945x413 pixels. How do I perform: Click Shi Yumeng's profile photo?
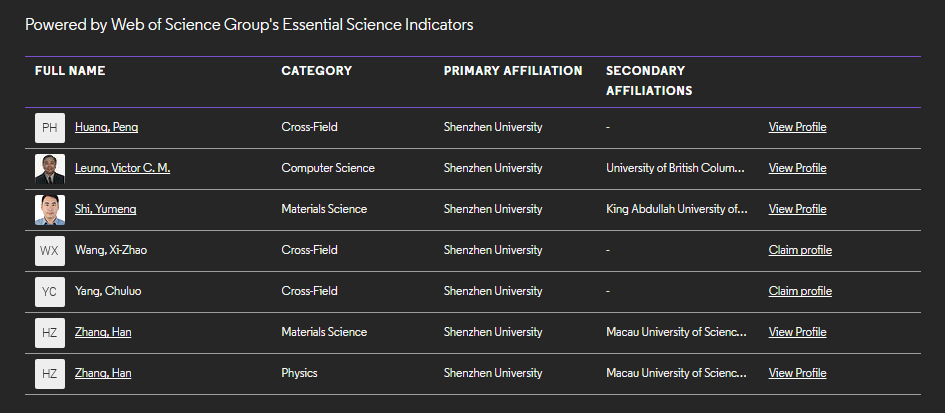50,210
